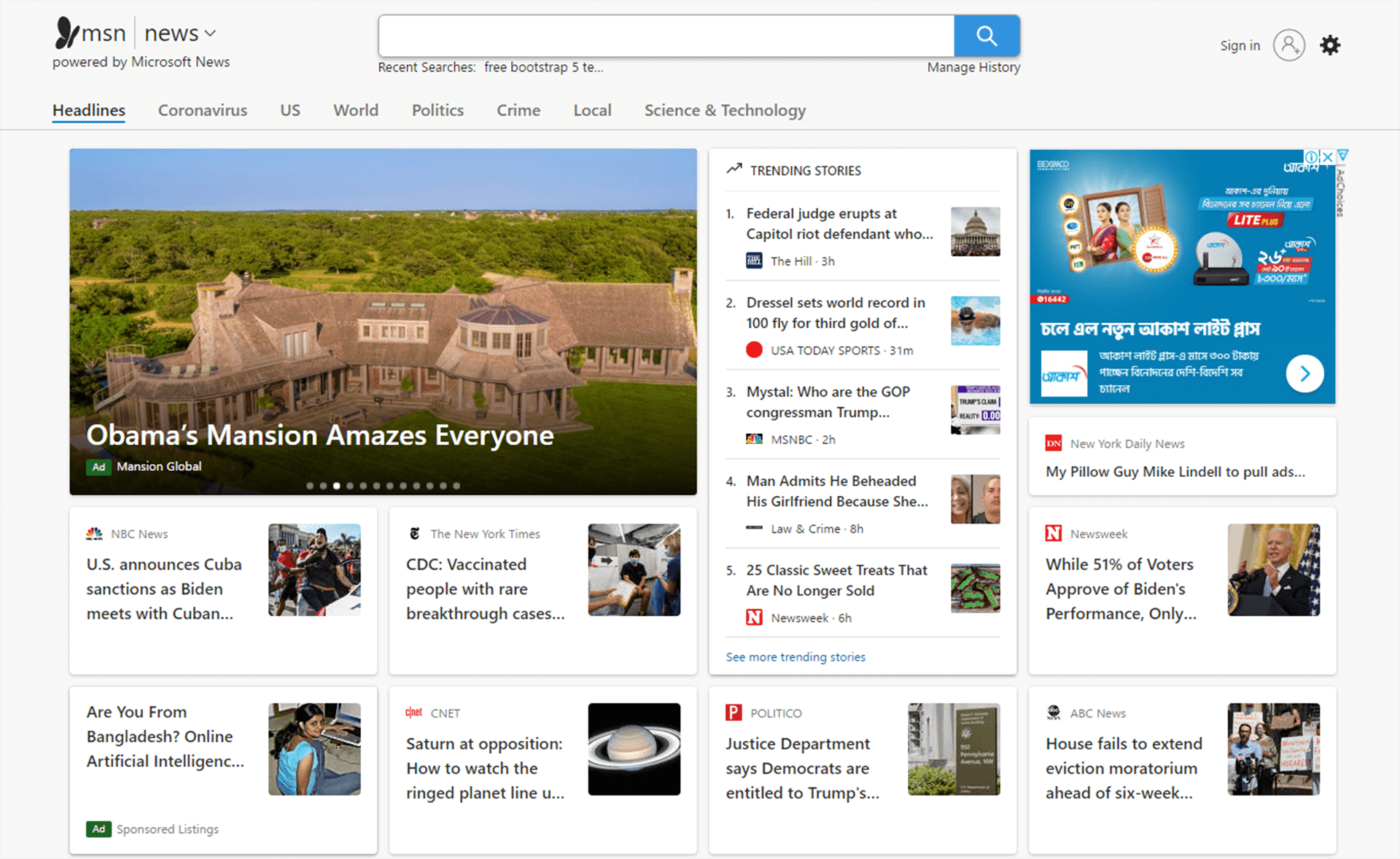This screenshot has height=859, width=1400.
Task: Click the AdChoices triangle icon
Action: click(1343, 155)
